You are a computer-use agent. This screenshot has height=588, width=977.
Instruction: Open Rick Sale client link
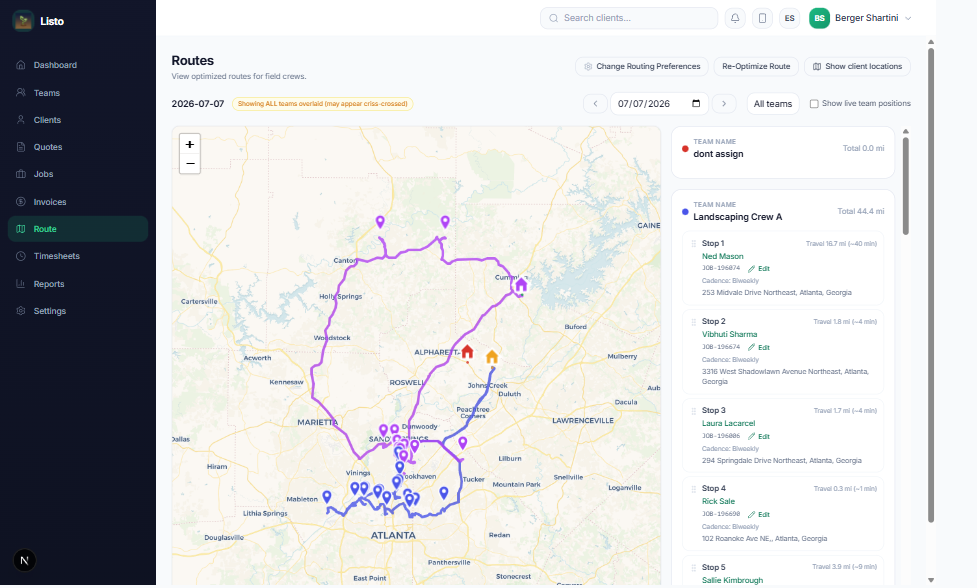pos(718,501)
